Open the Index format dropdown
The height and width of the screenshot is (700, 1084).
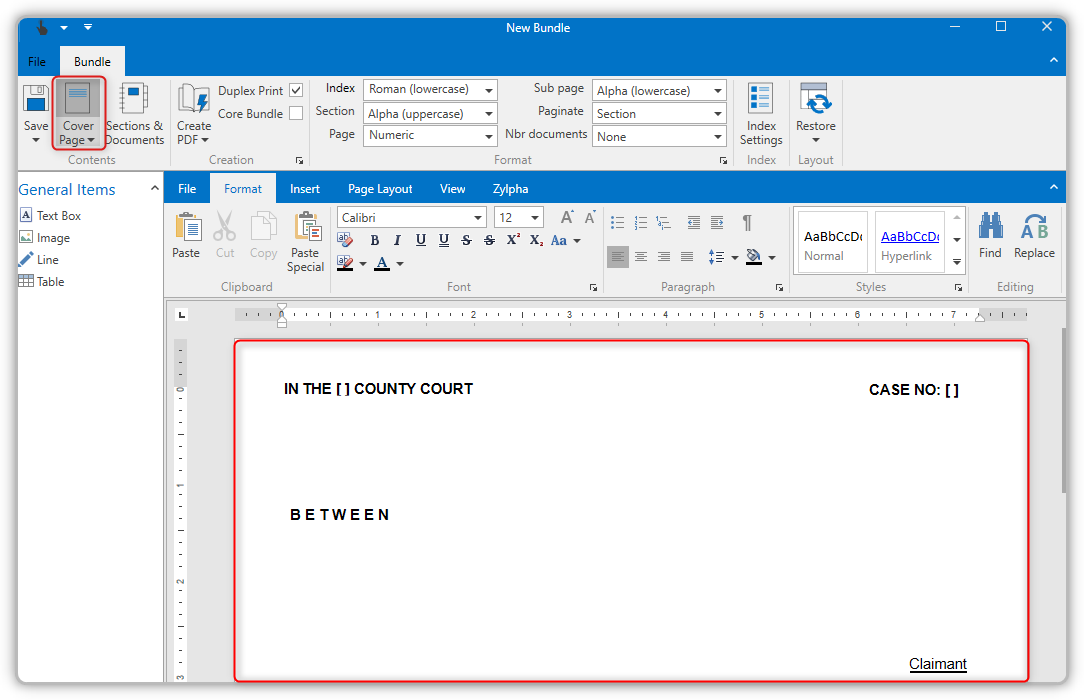(x=489, y=90)
